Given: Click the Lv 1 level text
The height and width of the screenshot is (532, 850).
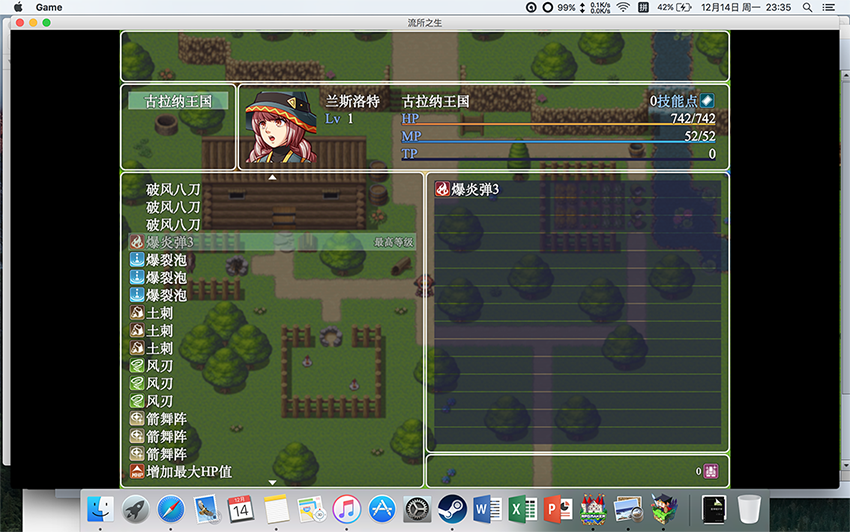Looking at the screenshot, I should [x=339, y=119].
